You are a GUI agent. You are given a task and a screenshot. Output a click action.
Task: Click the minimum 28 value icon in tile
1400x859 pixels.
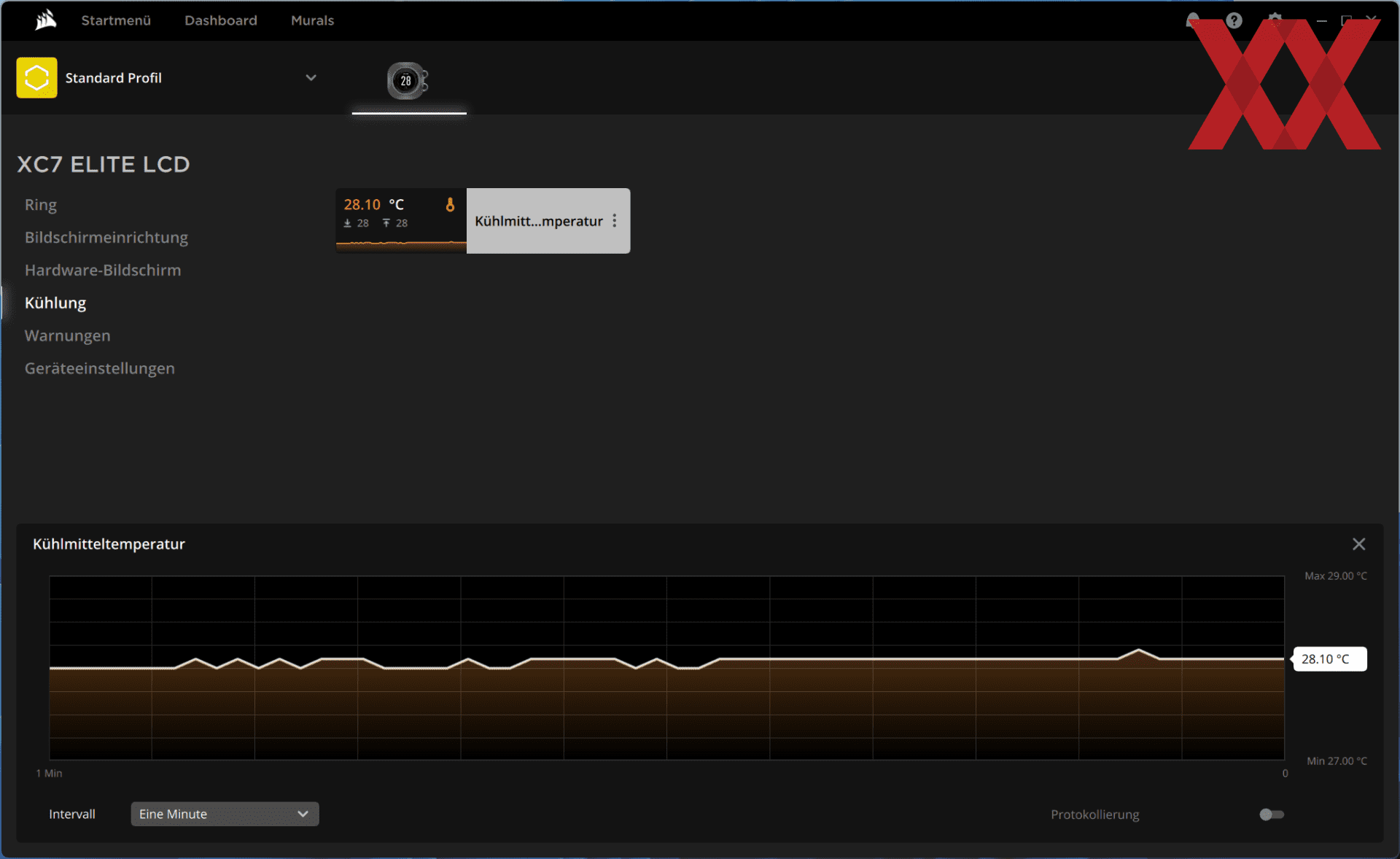tap(348, 223)
